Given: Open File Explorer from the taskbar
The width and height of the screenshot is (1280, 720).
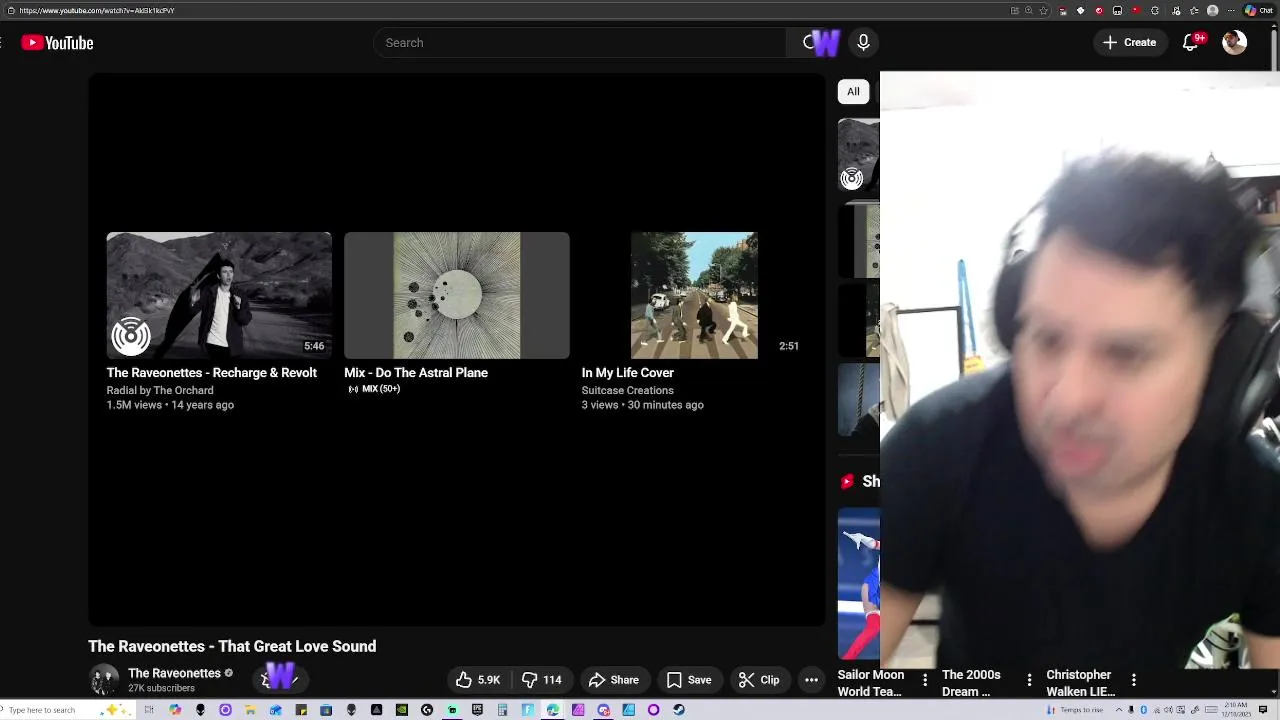Looking at the screenshot, I should [x=250, y=710].
